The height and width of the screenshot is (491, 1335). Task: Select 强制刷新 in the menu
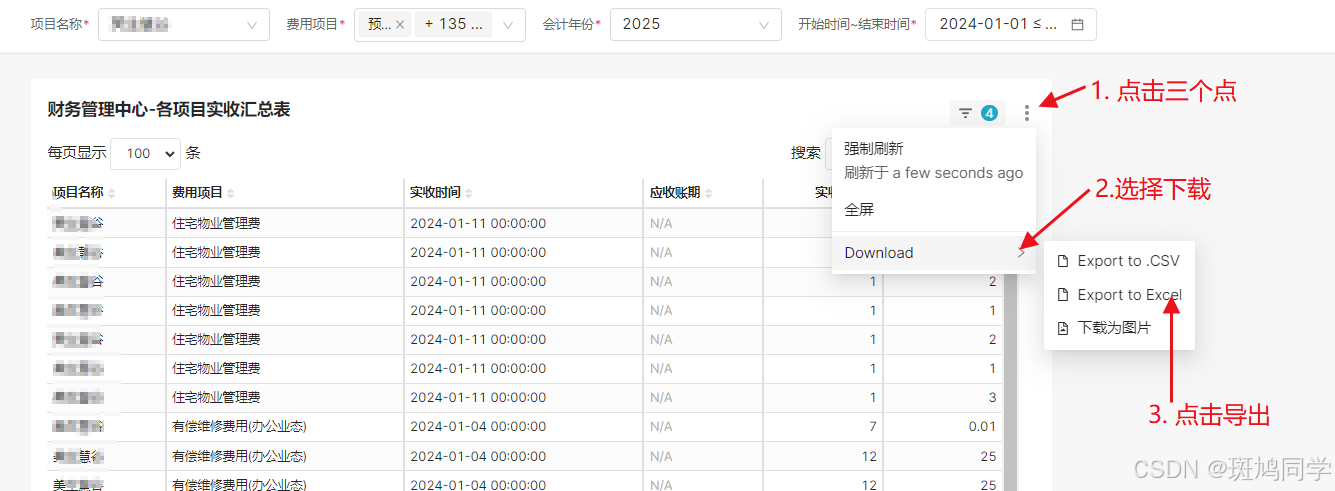tap(874, 148)
